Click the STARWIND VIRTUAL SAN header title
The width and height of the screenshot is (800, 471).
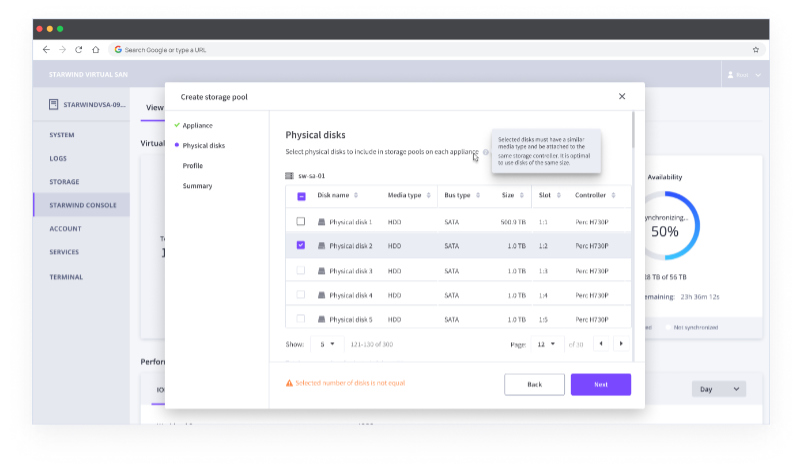88,75
